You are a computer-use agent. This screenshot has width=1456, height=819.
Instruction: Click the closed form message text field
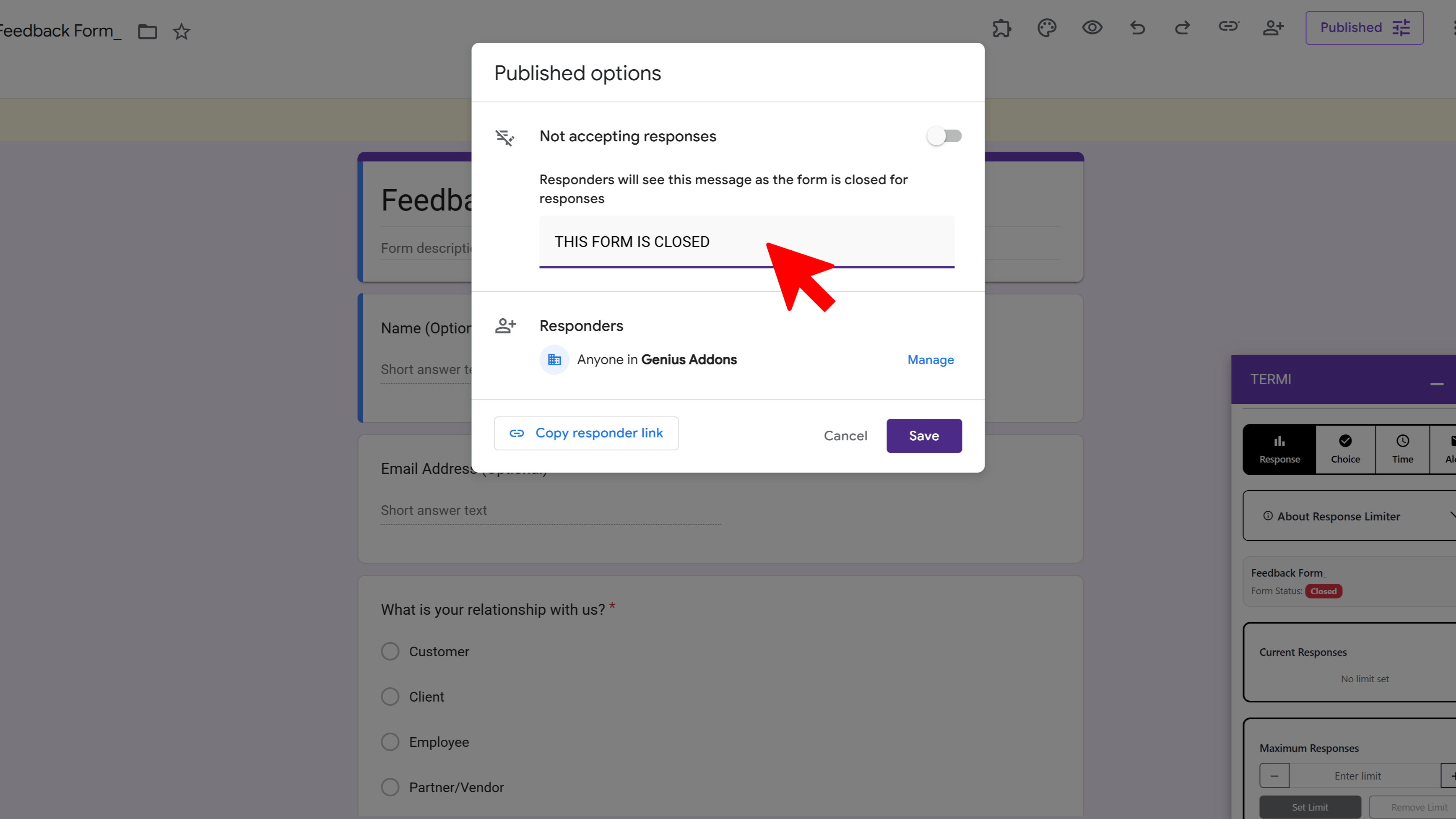746,242
